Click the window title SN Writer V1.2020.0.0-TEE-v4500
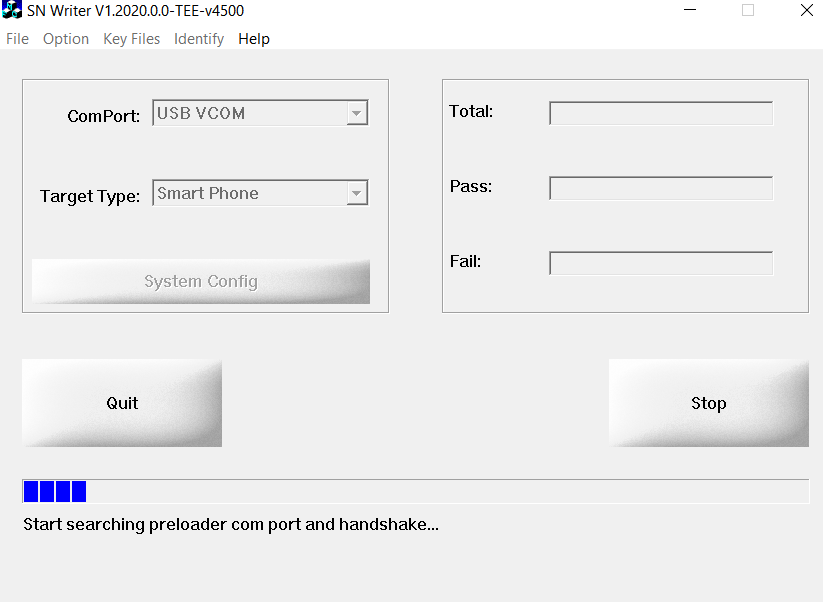 pyautogui.click(x=135, y=10)
